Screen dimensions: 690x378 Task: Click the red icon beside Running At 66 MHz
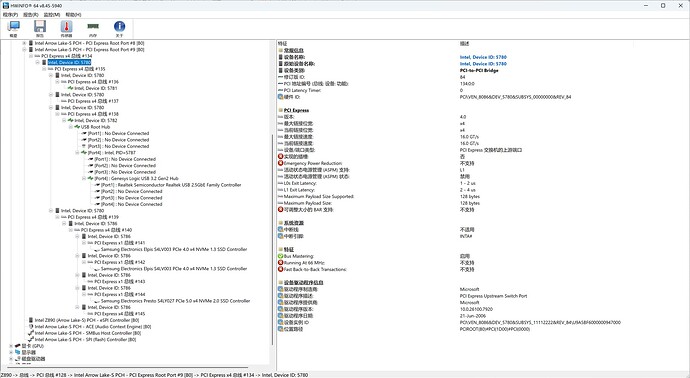pyautogui.click(x=280, y=263)
